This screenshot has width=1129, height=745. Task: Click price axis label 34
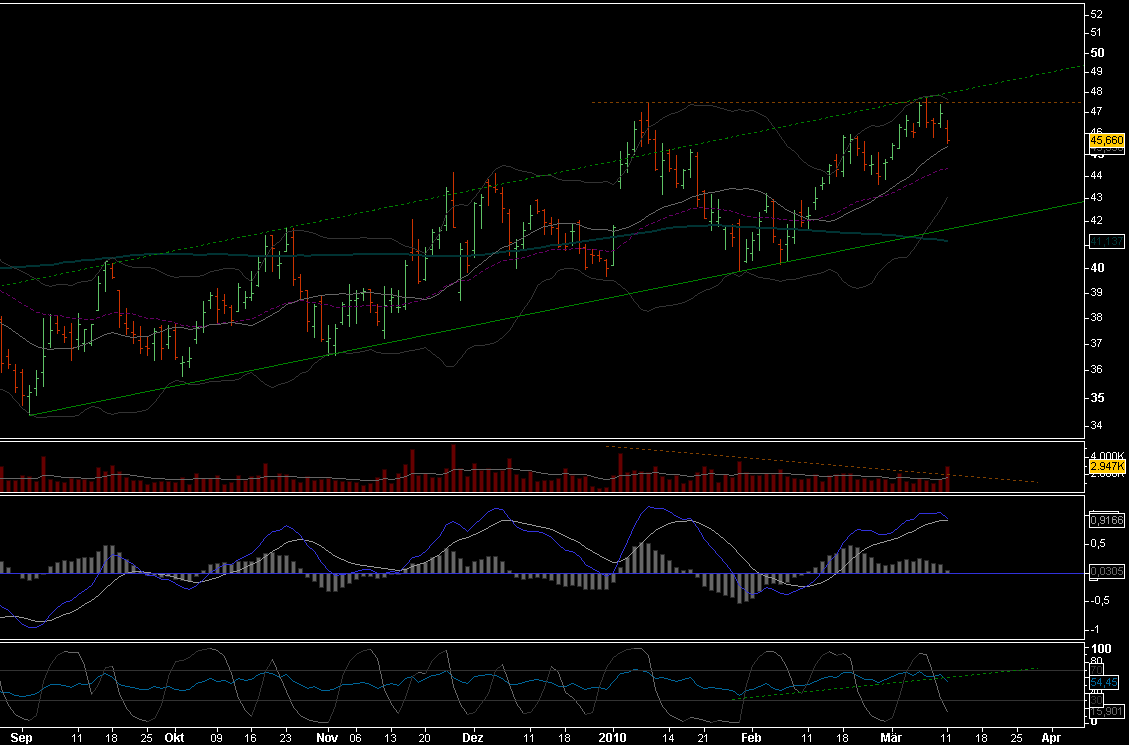point(1097,425)
